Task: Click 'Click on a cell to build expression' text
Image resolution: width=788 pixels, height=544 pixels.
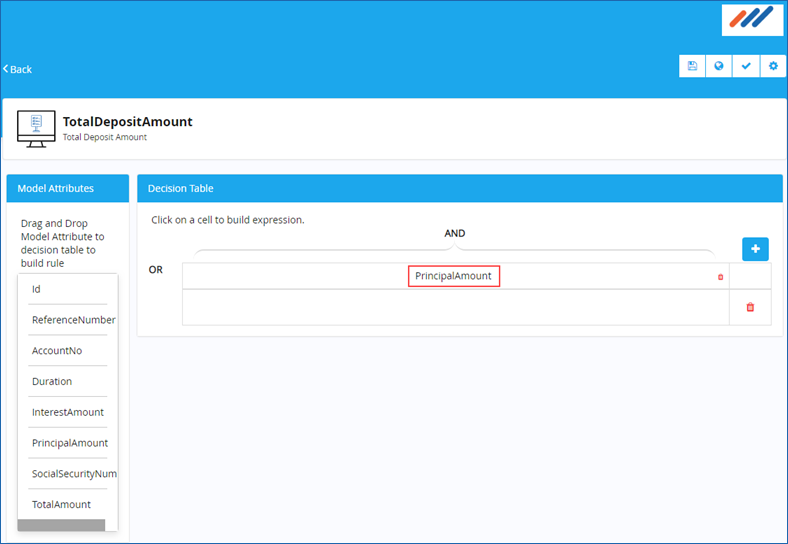Action: tap(228, 220)
